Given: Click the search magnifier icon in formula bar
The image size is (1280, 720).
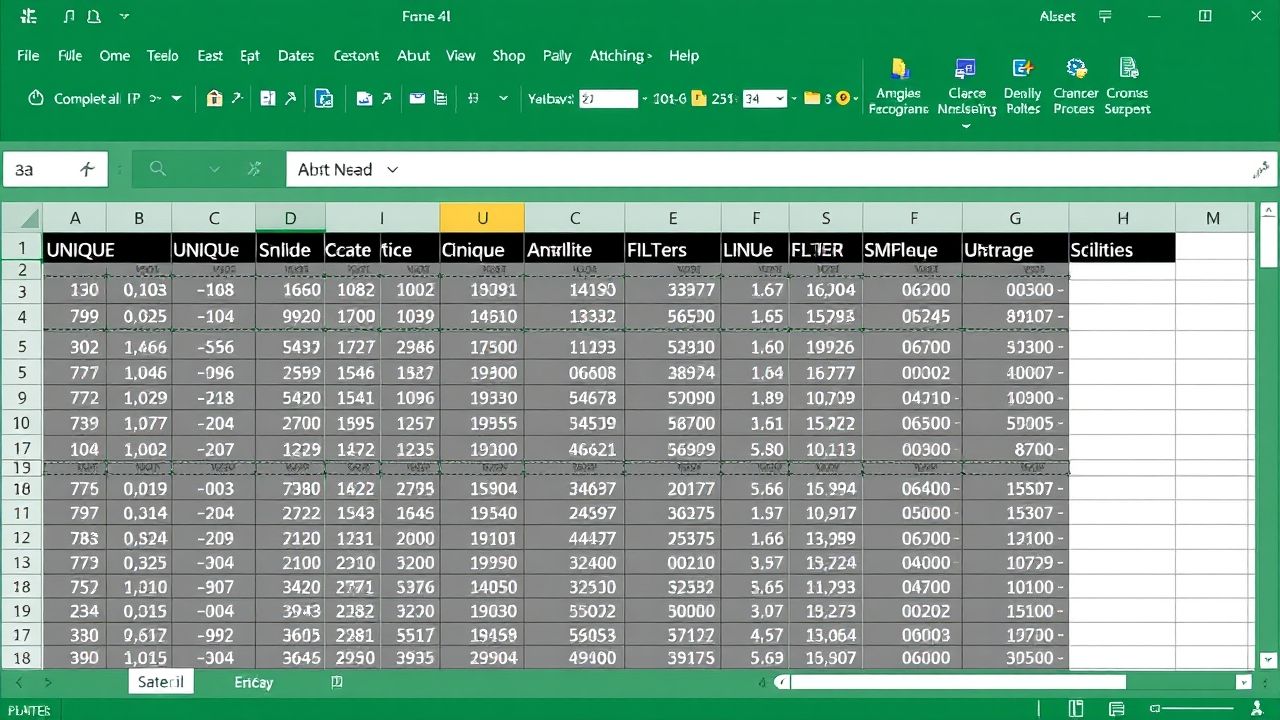Looking at the screenshot, I should pyautogui.click(x=157, y=169).
